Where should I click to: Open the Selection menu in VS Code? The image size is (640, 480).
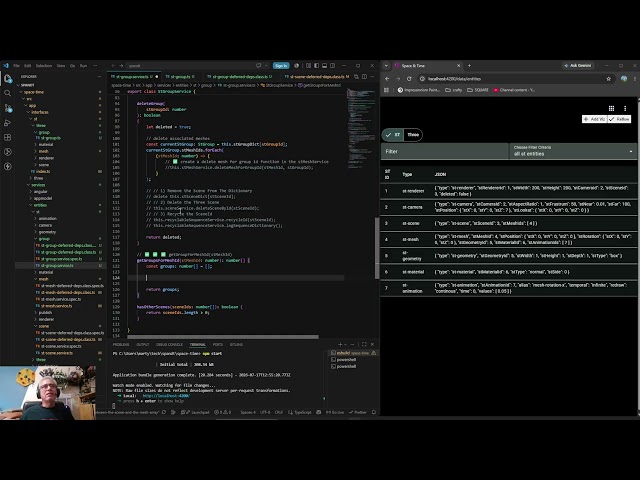44,66
